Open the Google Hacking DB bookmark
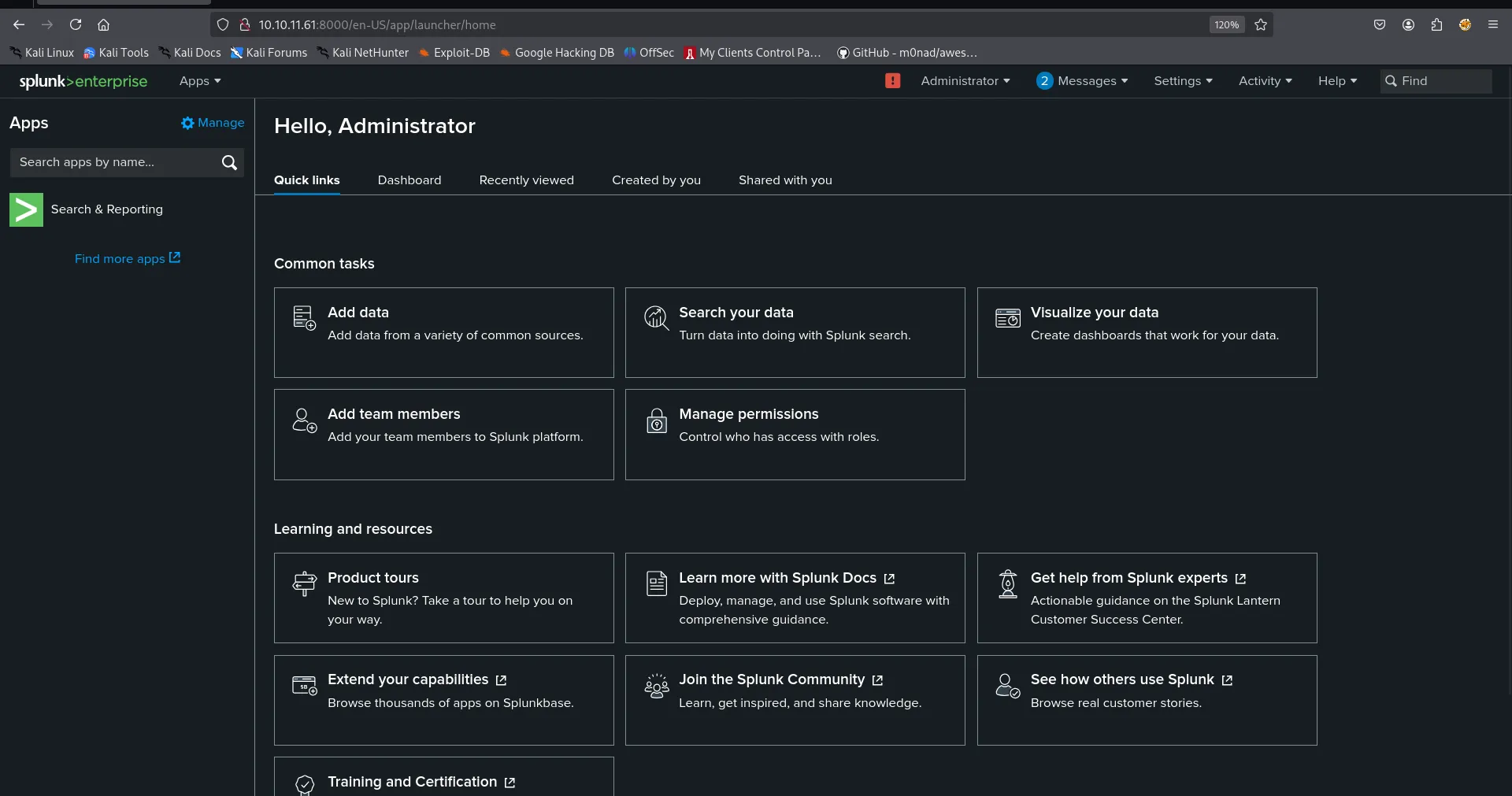 coord(557,53)
